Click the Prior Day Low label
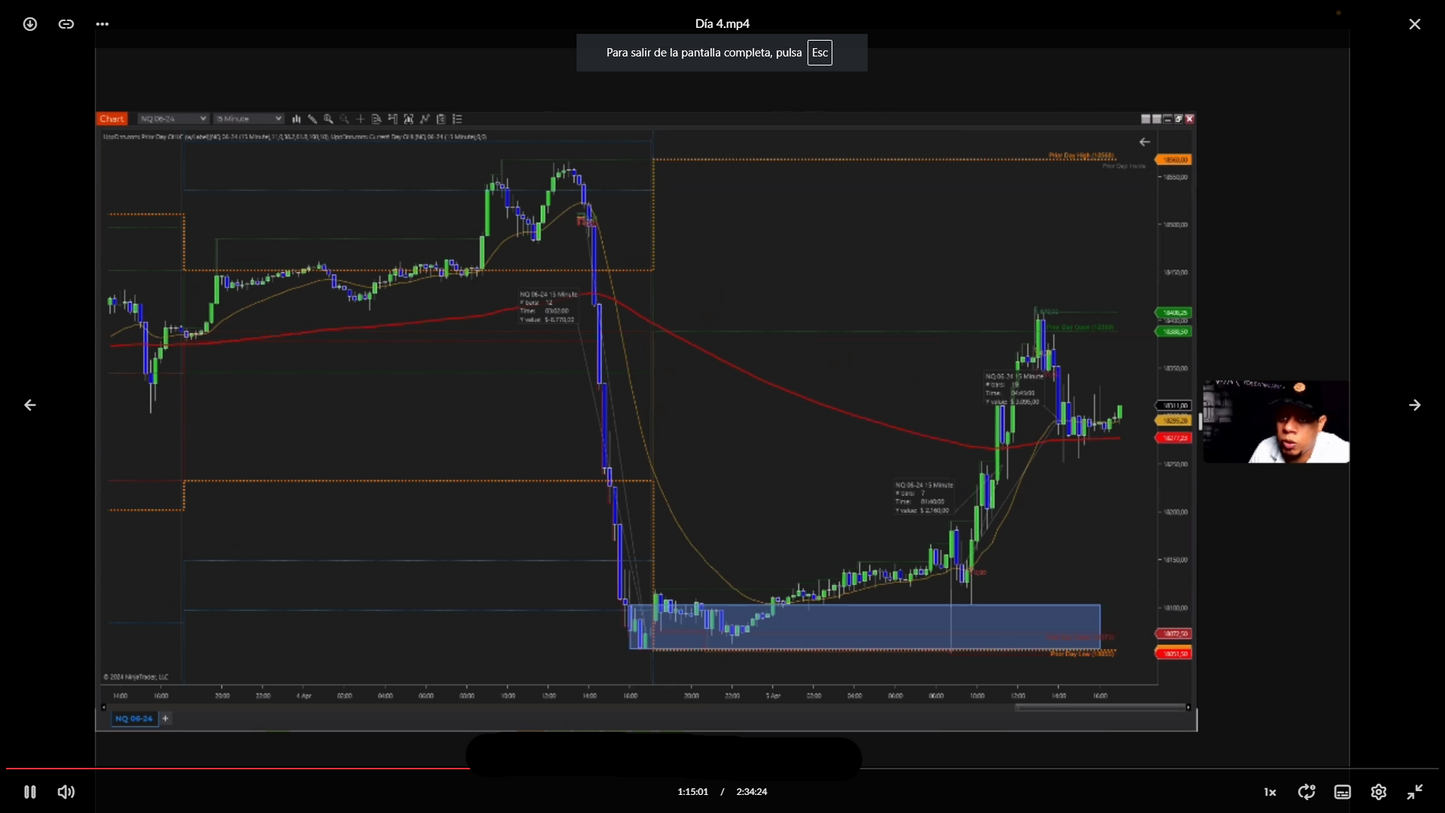The image size is (1445, 813). click(x=1082, y=654)
